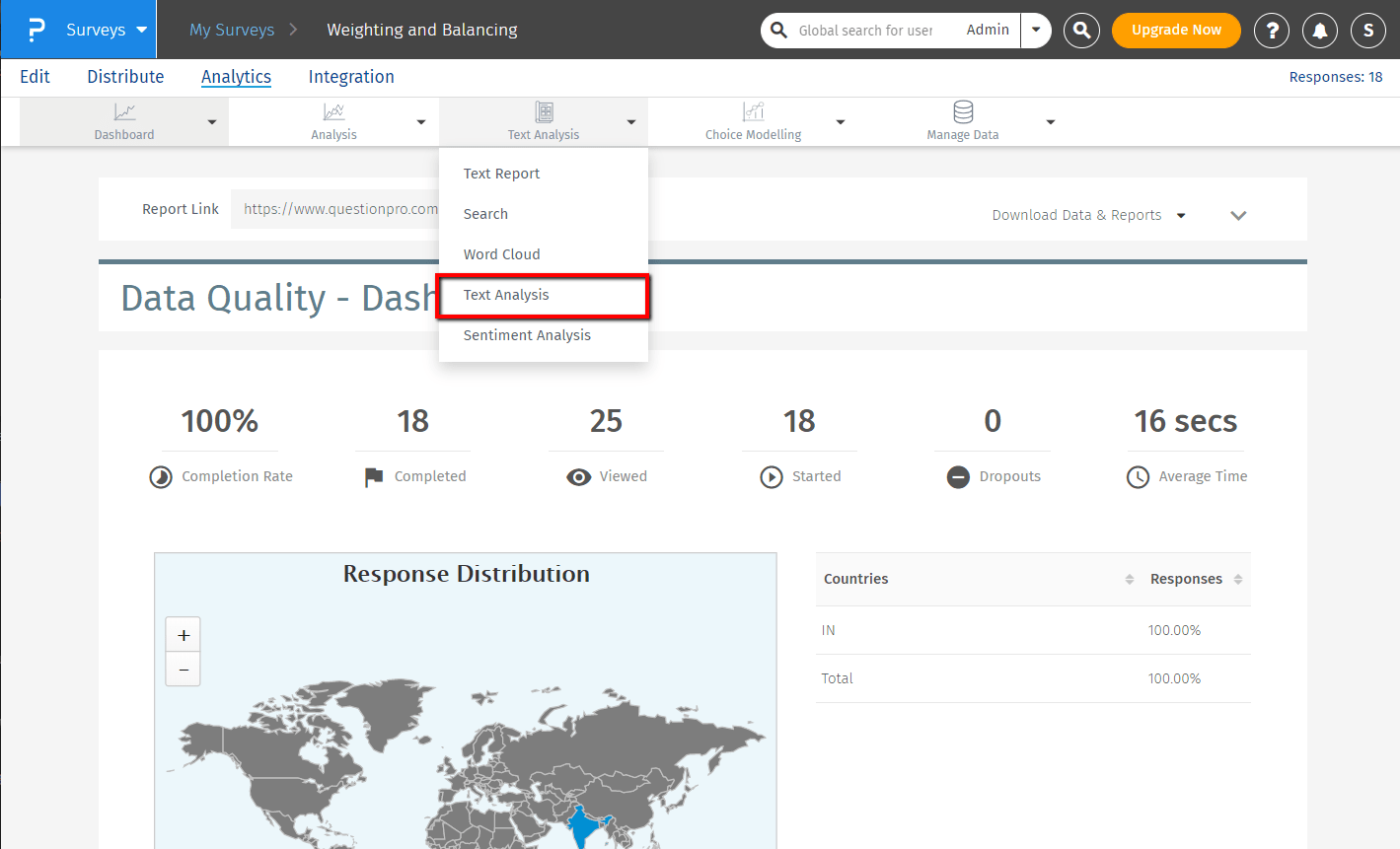Choose Sentiment Analysis menu item
Viewport: 1400px width, 849px height.
527,335
